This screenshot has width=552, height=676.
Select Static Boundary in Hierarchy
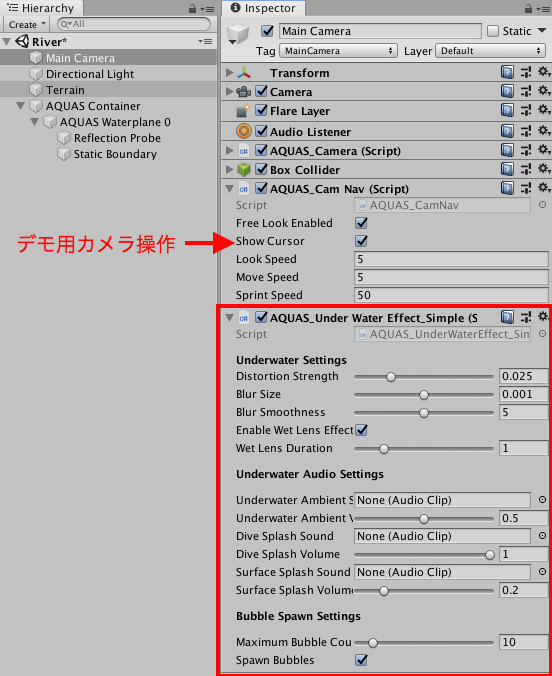[115, 154]
